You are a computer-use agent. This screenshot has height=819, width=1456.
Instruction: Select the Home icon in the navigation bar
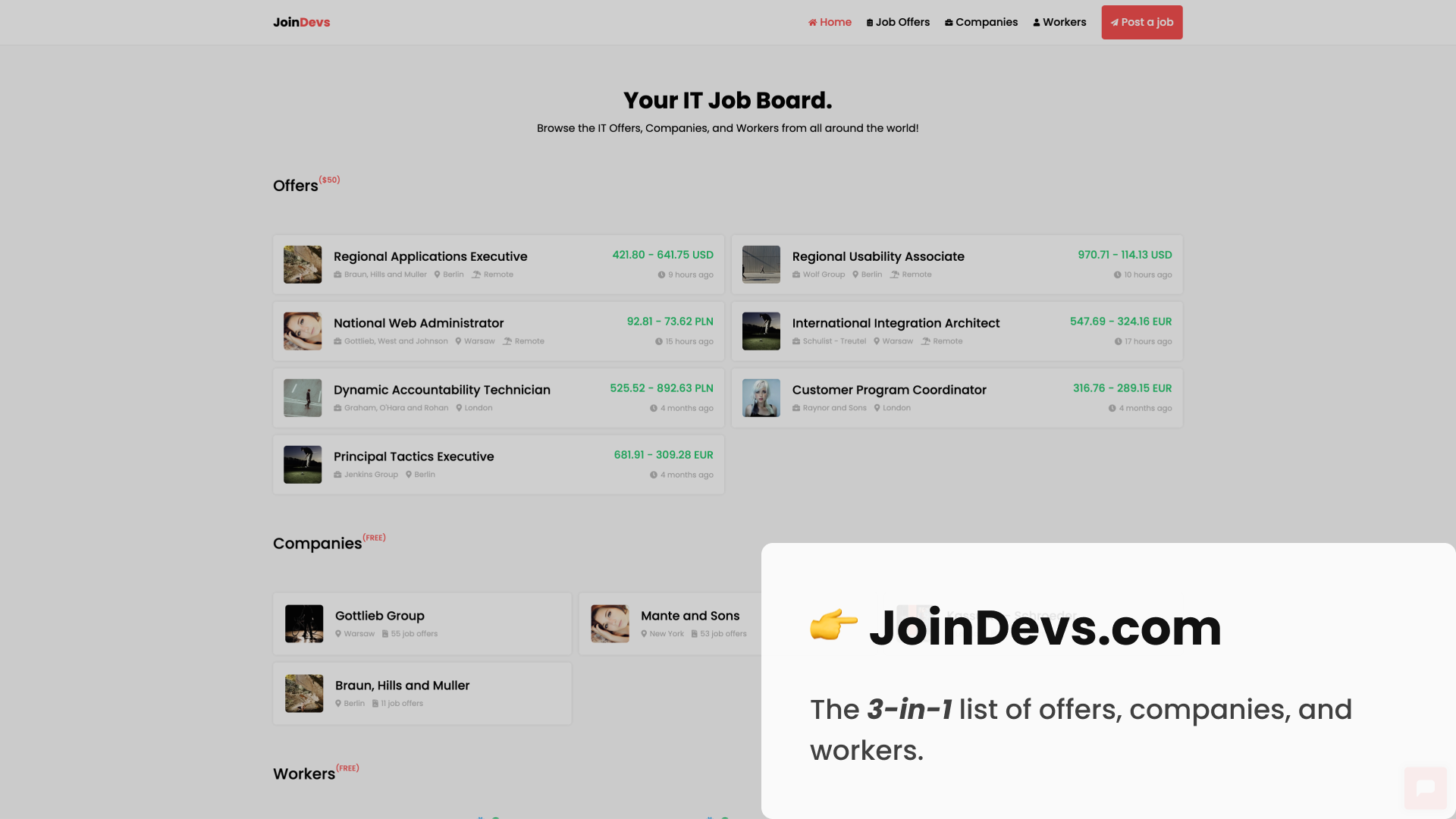coord(812,22)
